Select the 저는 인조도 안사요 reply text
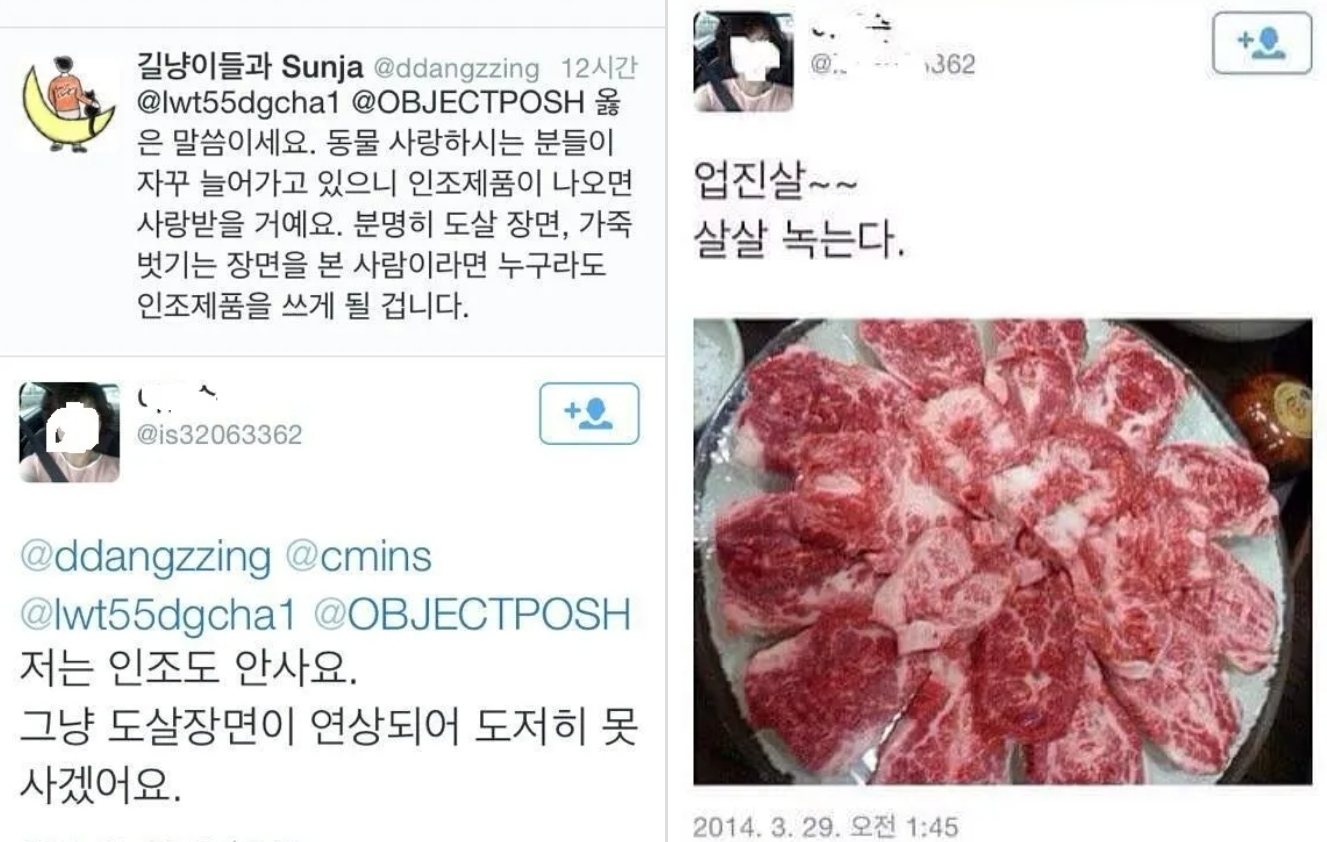 [x=328, y=728]
